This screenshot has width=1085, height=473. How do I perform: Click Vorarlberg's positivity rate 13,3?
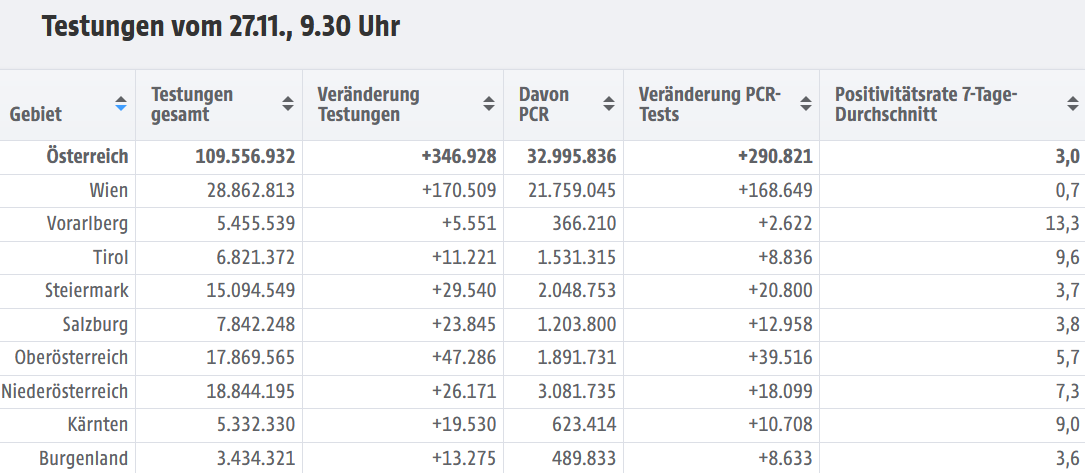click(1068, 224)
